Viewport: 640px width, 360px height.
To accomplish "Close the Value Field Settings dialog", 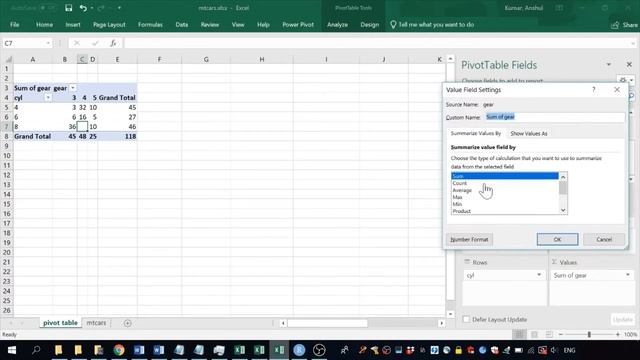I will (x=617, y=89).
